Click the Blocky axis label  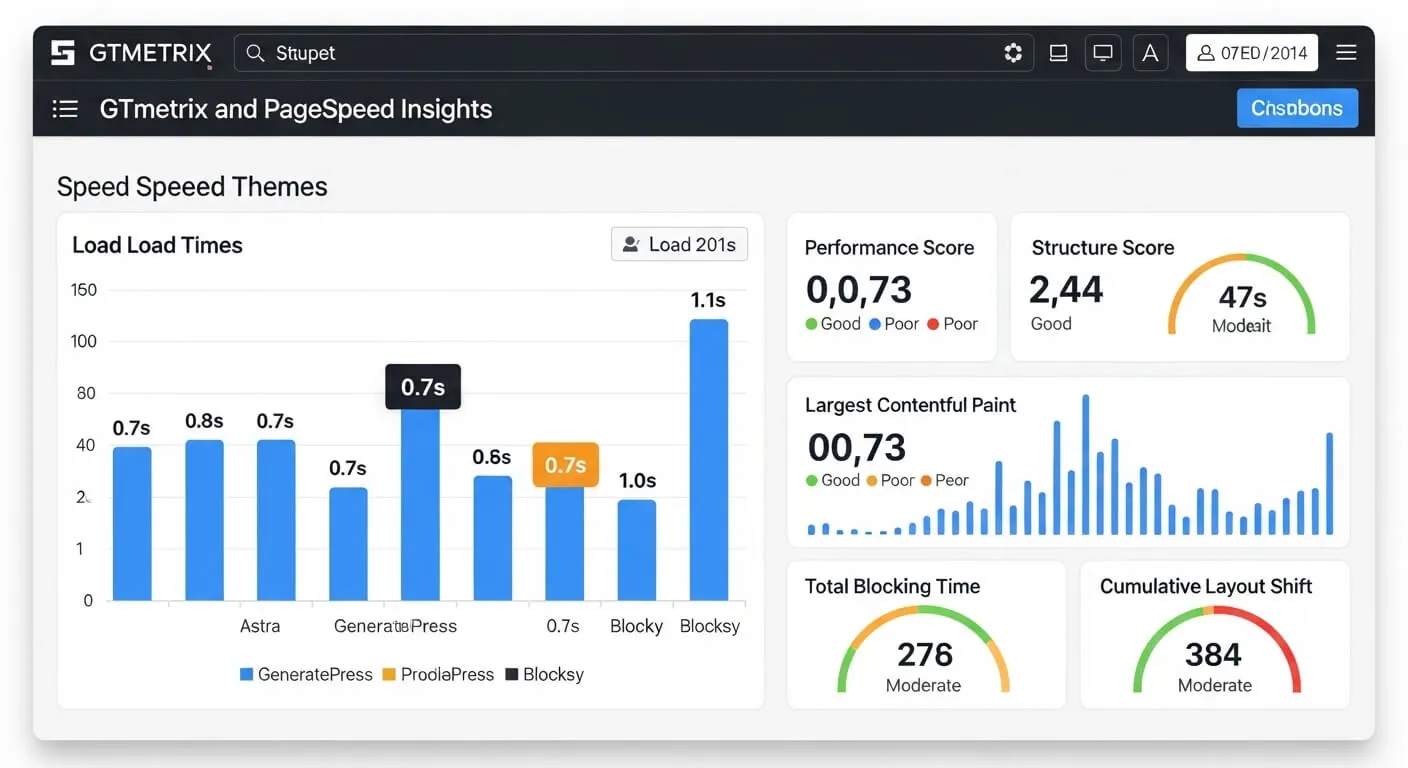point(637,626)
